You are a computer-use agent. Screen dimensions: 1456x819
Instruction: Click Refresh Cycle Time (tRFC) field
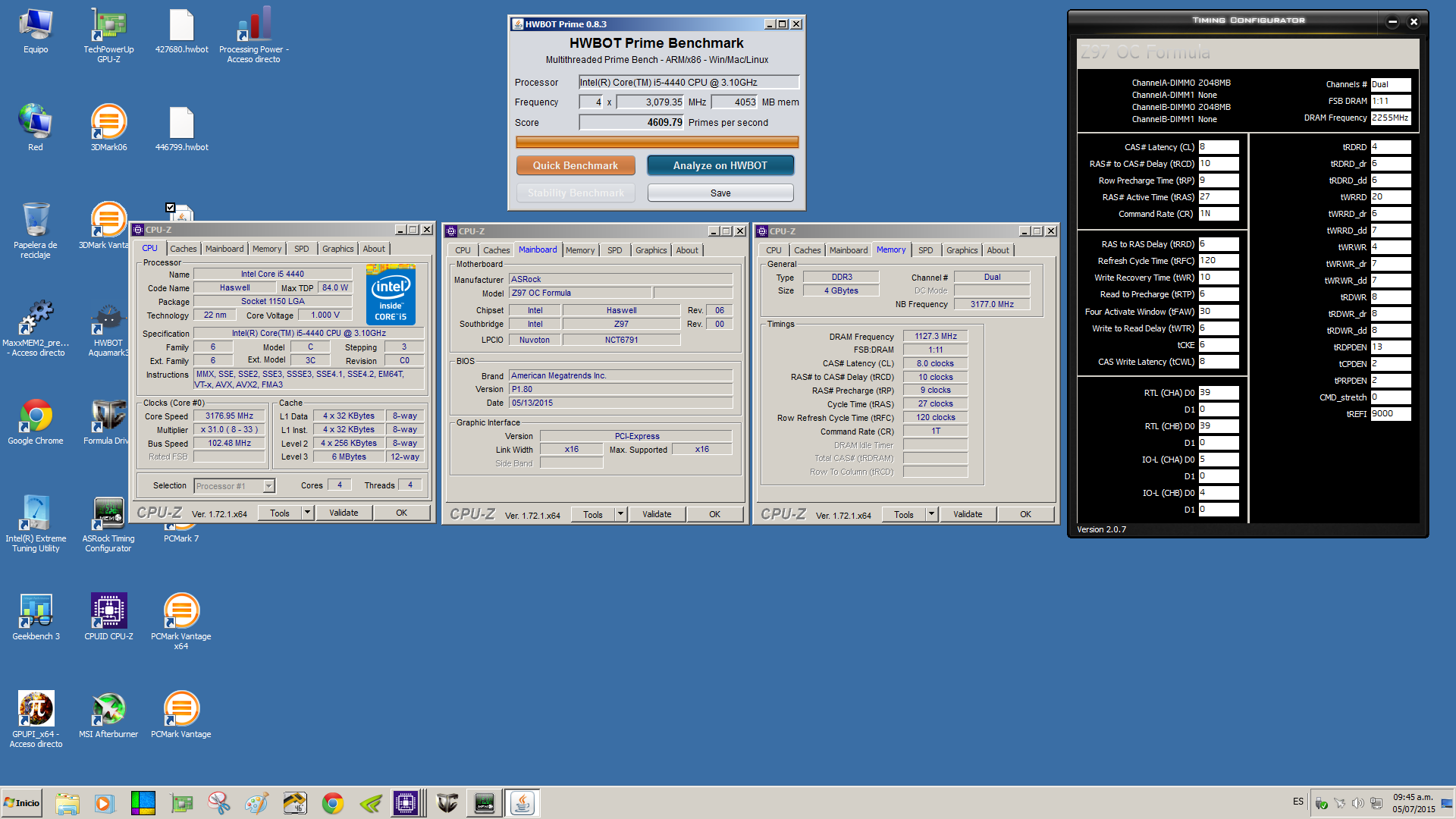click(x=1218, y=261)
